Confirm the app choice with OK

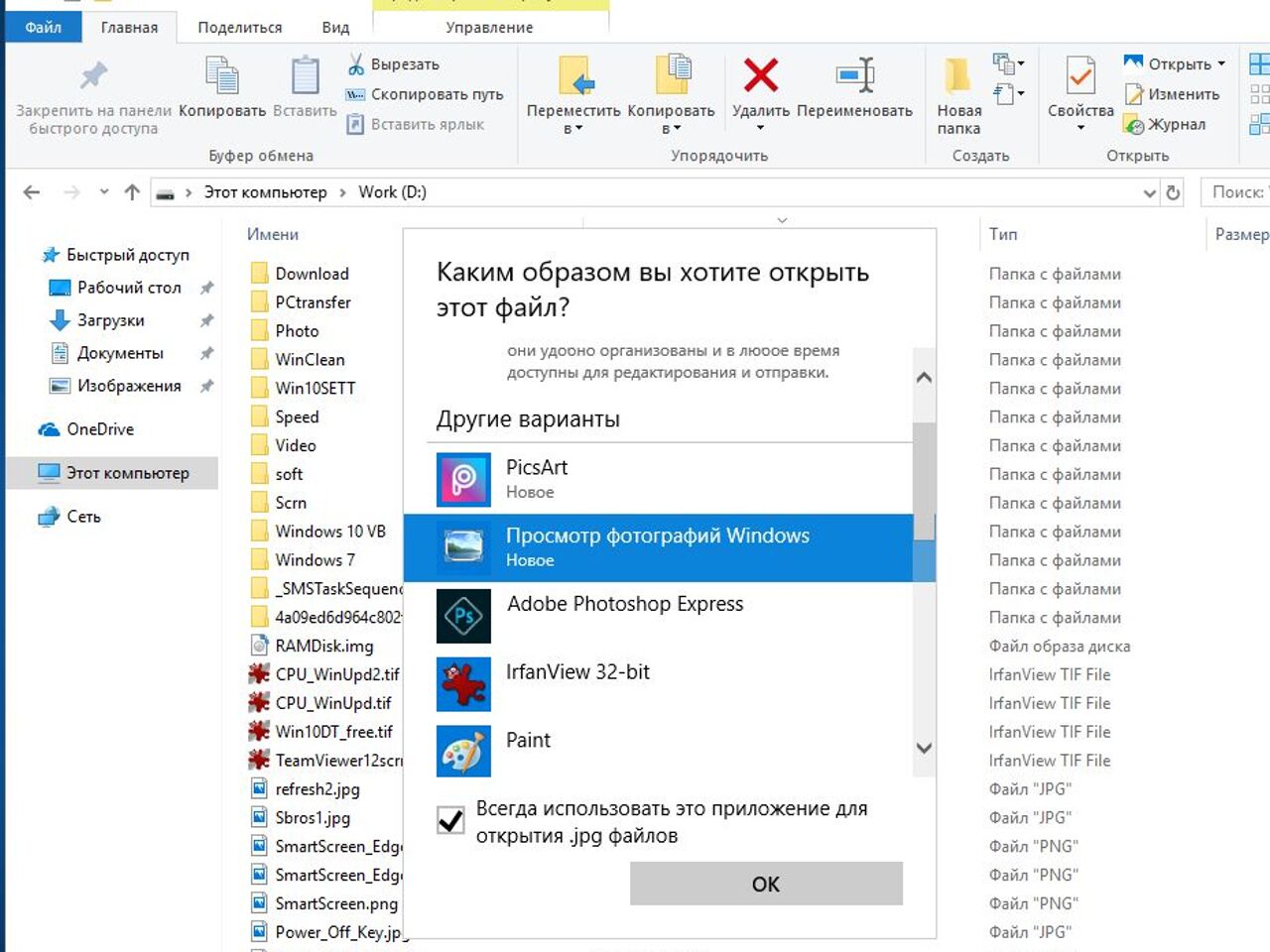point(766,884)
